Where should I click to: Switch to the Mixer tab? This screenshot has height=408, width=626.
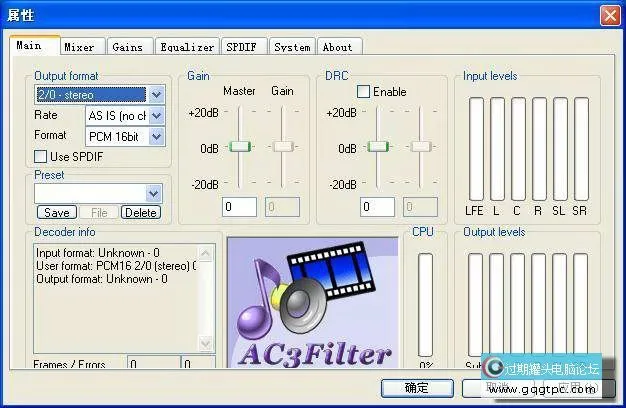[79, 47]
